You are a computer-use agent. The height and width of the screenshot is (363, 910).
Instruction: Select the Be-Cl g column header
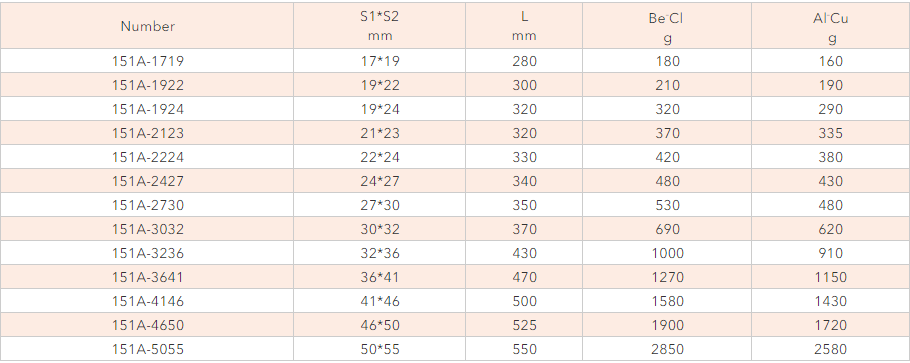coord(667,26)
